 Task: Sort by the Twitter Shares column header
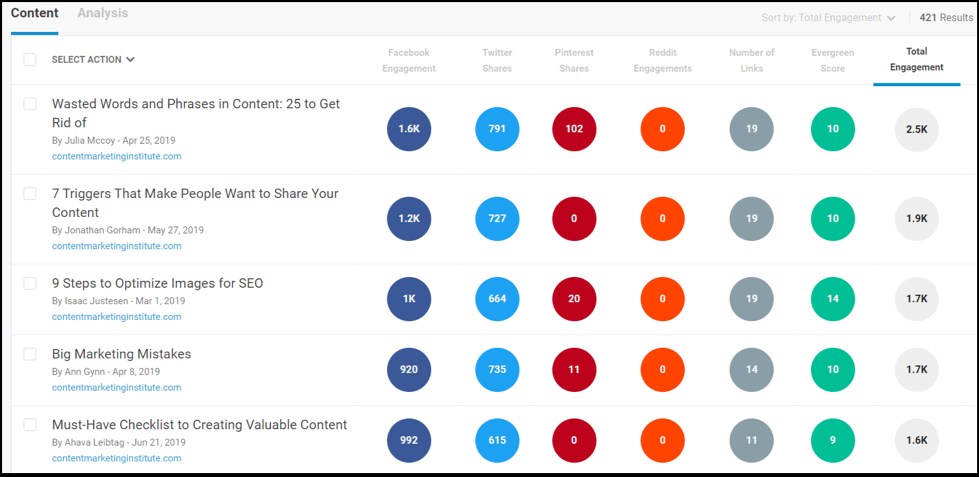497,61
